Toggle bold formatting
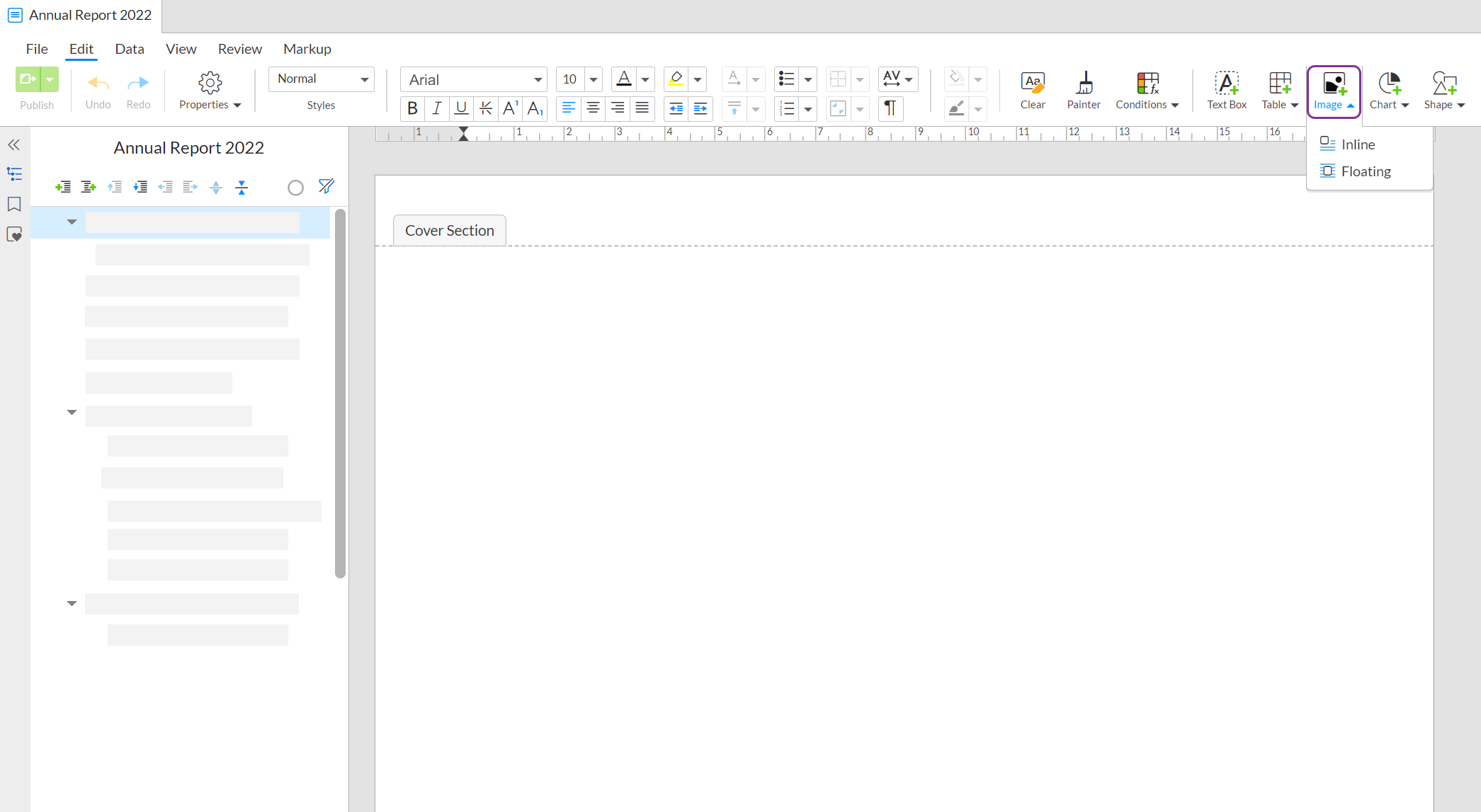This screenshot has height=812, width=1481. tap(412, 108)
